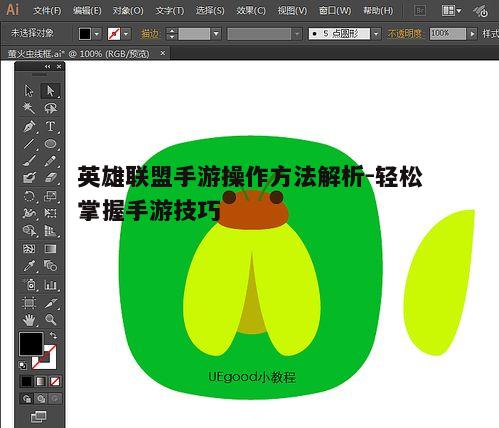Screen dimensions: 499x428
Task: Select the Pencil tool
Action: 50,161
